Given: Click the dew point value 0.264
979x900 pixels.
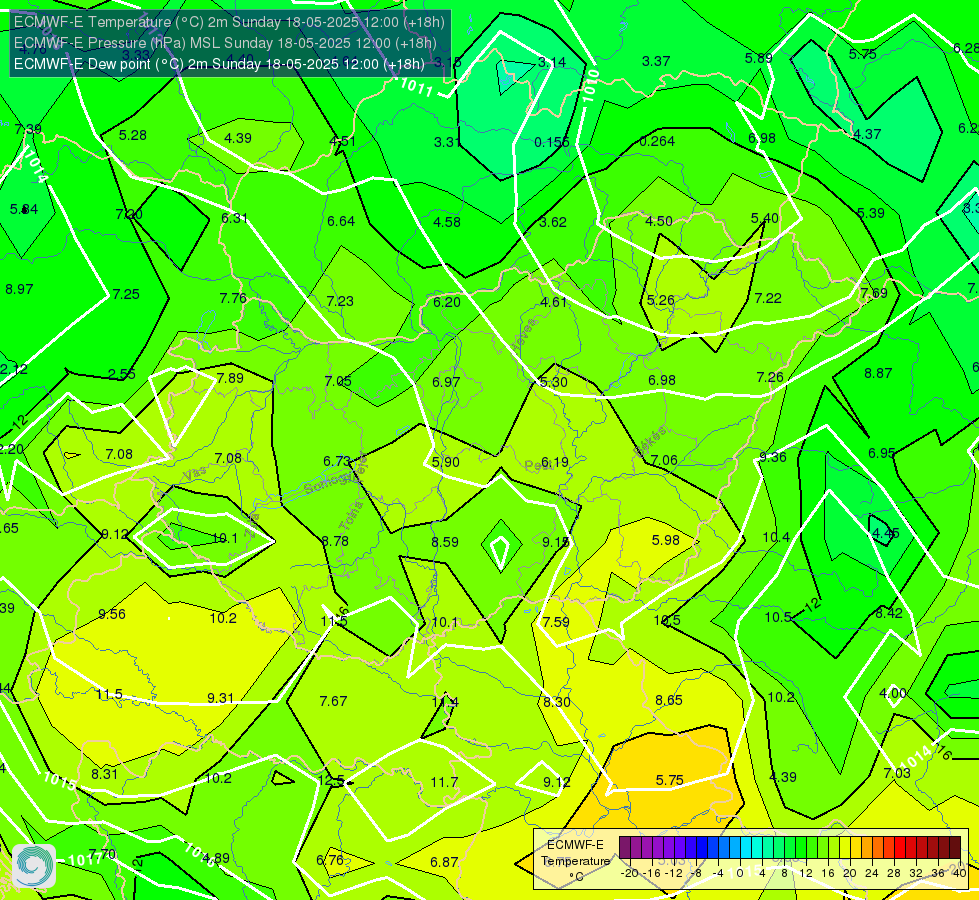Looking at the screenshot, I should click(x=657, y=141).
